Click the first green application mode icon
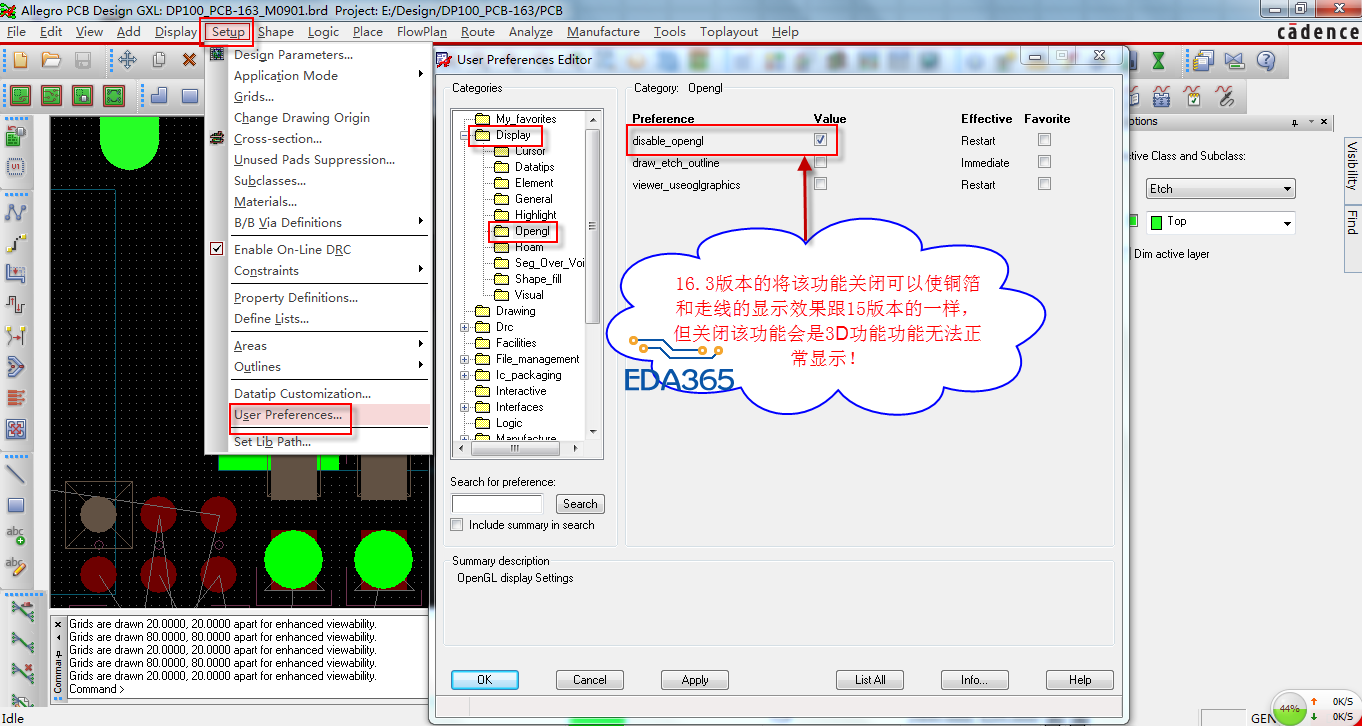 (20, 96)
